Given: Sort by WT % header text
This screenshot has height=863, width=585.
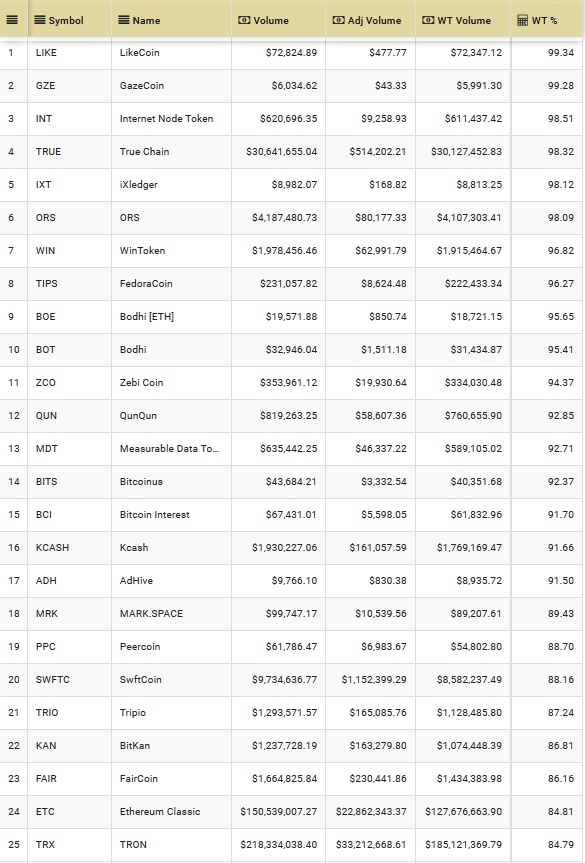Looking at the screenshot, I should (x=544, y=20).
